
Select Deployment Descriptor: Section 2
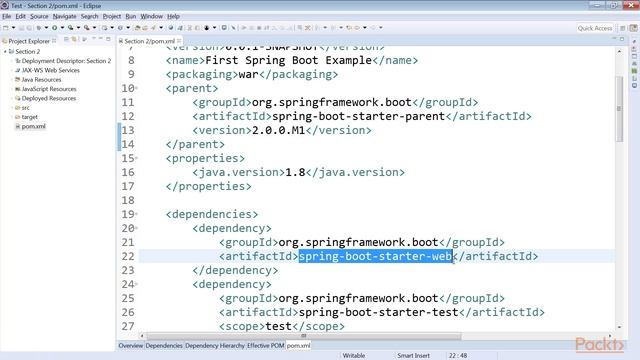[66, 61]
